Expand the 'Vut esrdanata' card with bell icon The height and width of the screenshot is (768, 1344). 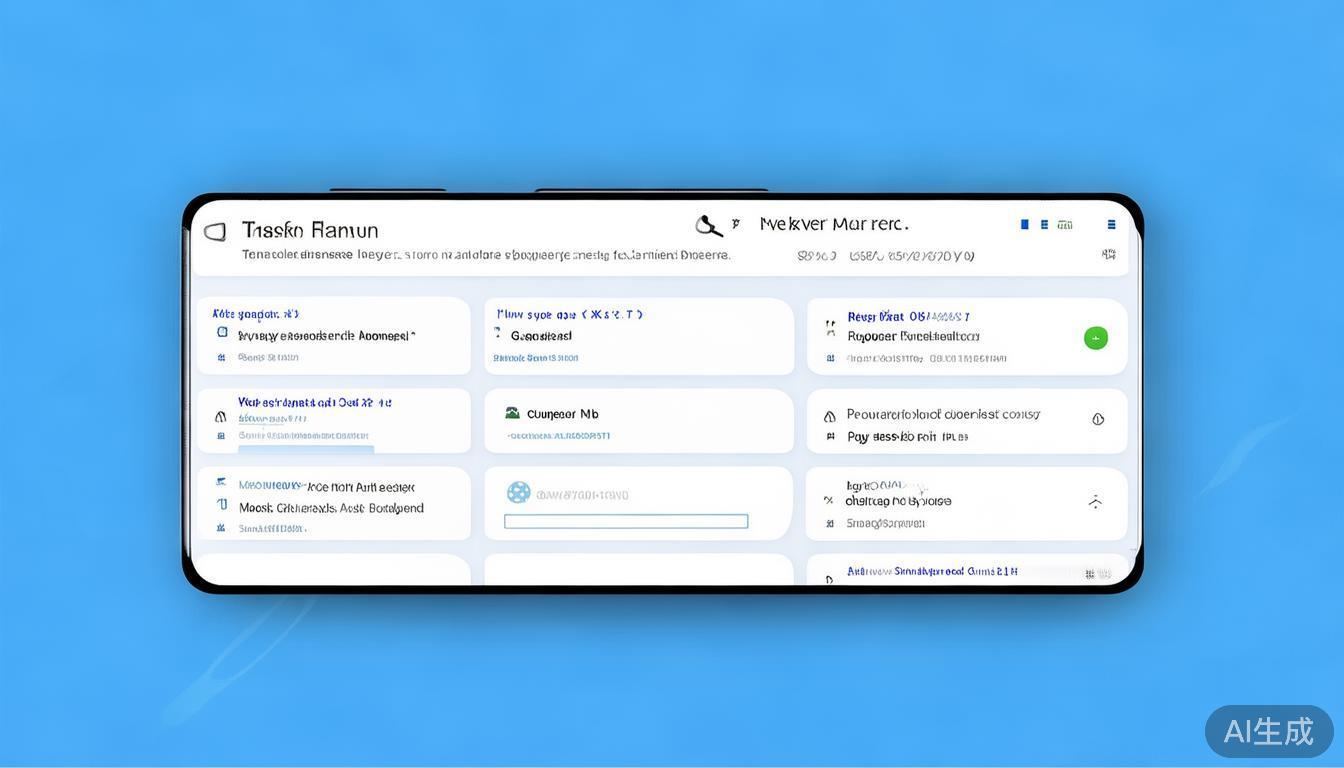point(221,416)
